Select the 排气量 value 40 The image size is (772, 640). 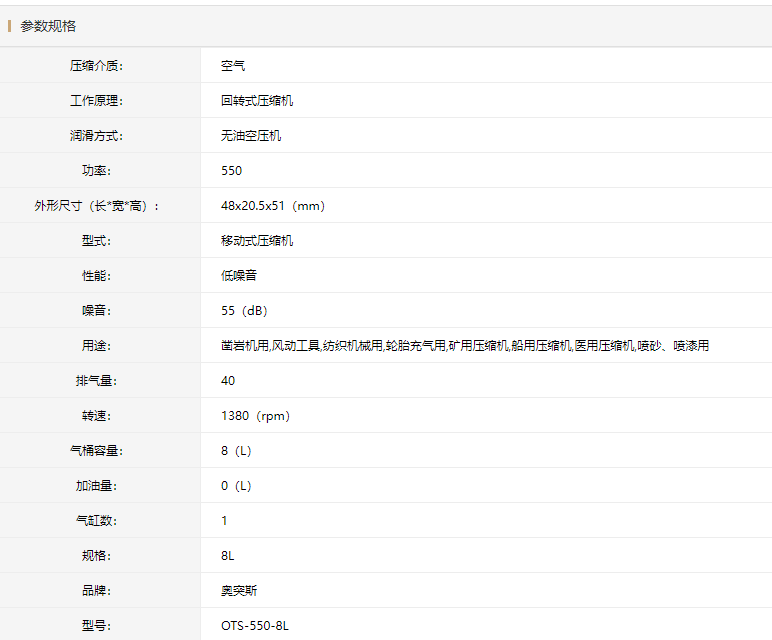tap(228, 381)
